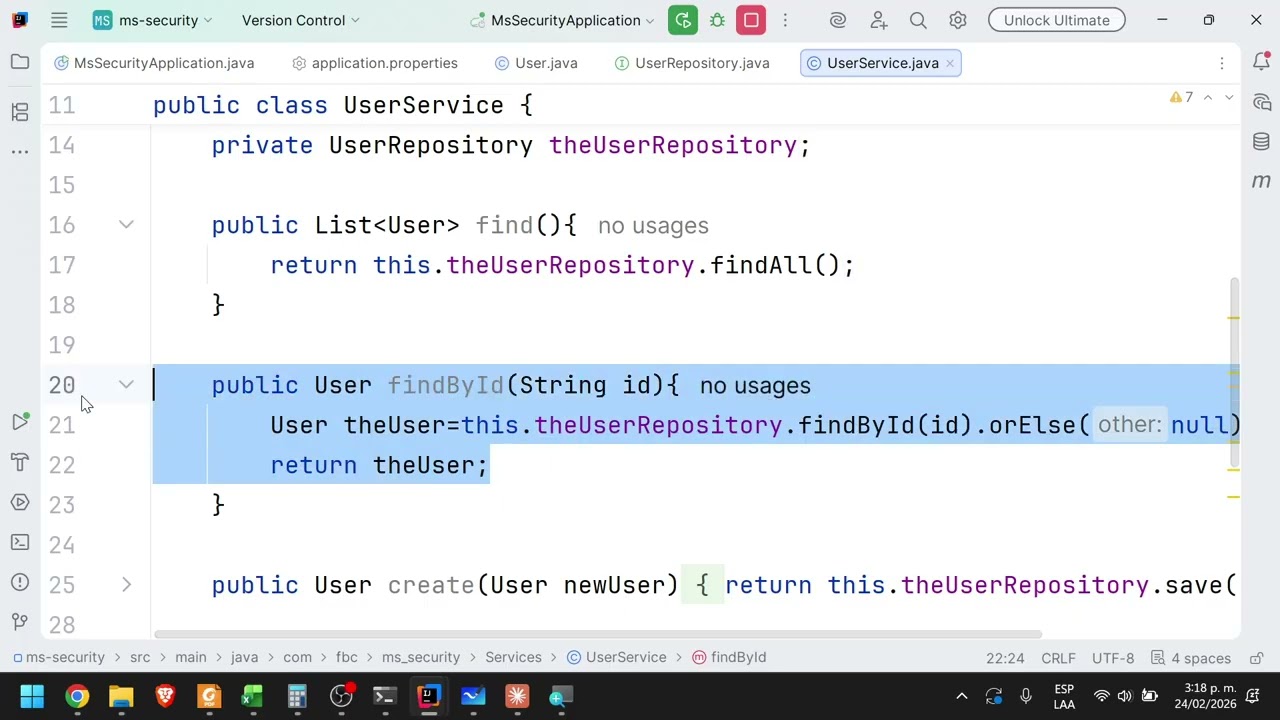Open the Build tool window hammer icon
The image size is (1280, 720).
coord(20,462)
